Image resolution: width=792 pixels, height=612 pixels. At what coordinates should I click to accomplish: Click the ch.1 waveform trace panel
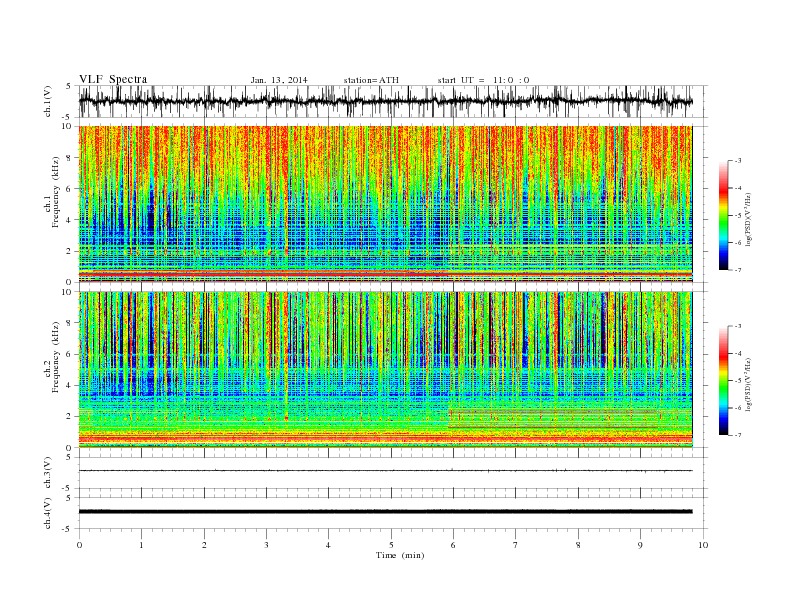[x=392, y=101]
